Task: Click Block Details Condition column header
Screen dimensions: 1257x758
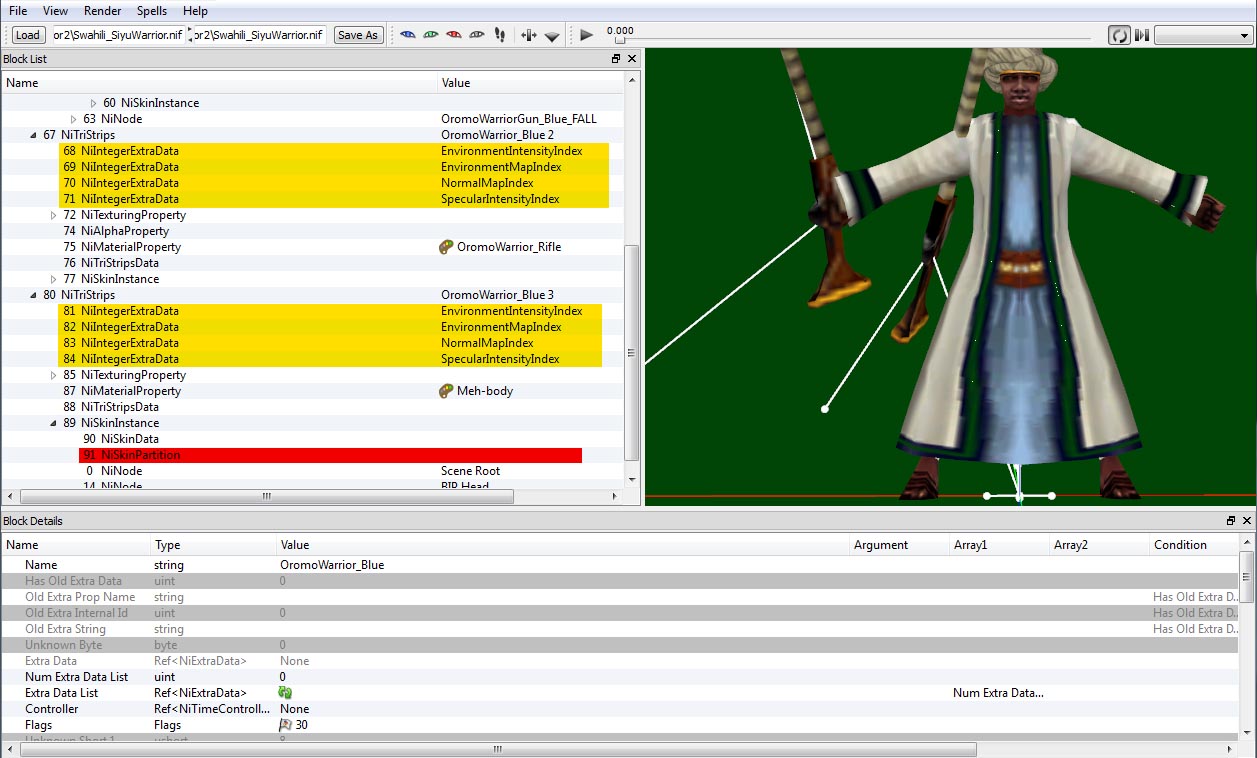Action: pyautogui.click(x=1194, y=545)
